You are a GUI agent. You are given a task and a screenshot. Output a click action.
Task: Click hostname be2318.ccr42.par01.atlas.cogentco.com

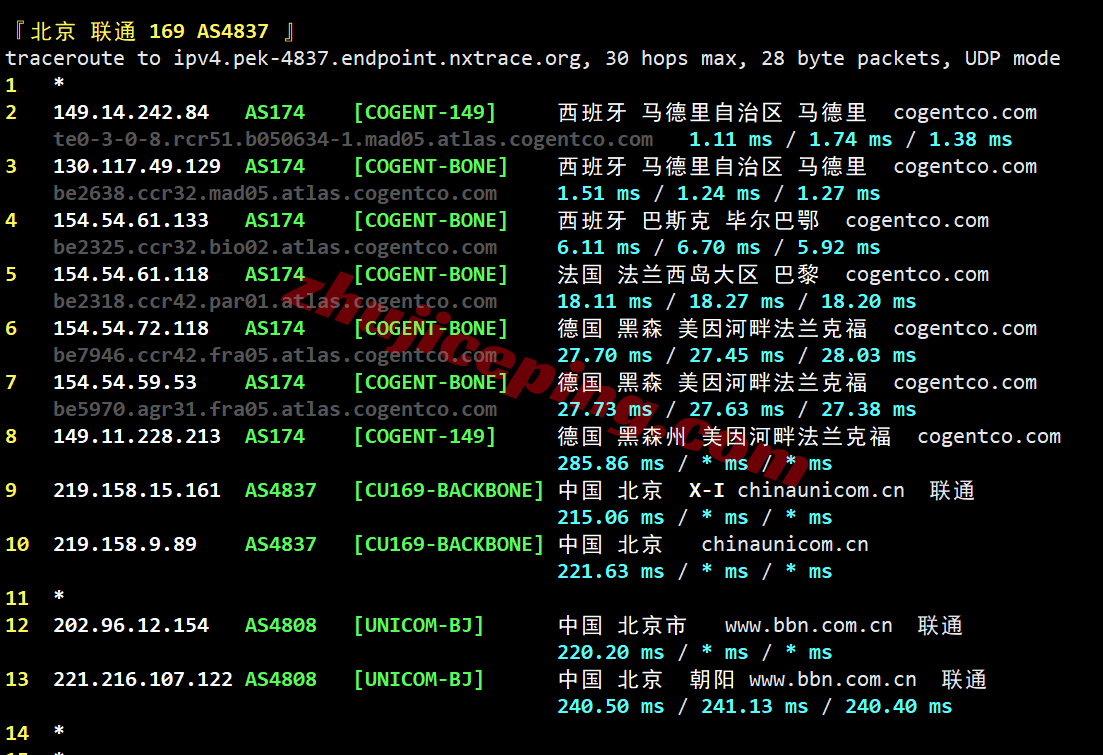pos(275,302)
